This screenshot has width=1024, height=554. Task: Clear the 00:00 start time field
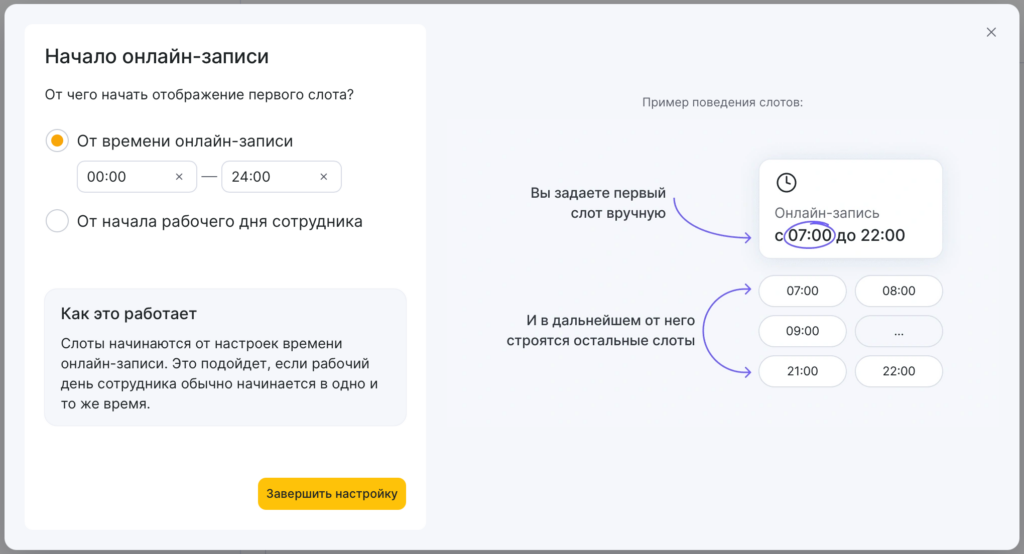tap(179, 177)
